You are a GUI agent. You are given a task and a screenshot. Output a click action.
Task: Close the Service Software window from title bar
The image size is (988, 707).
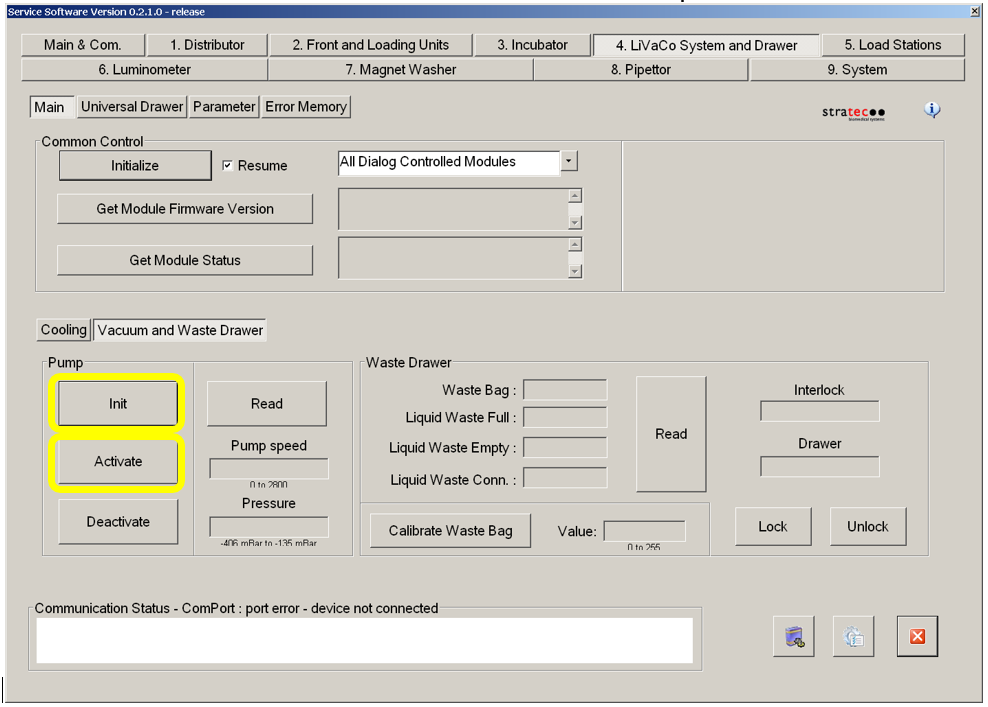coord(974,11)
